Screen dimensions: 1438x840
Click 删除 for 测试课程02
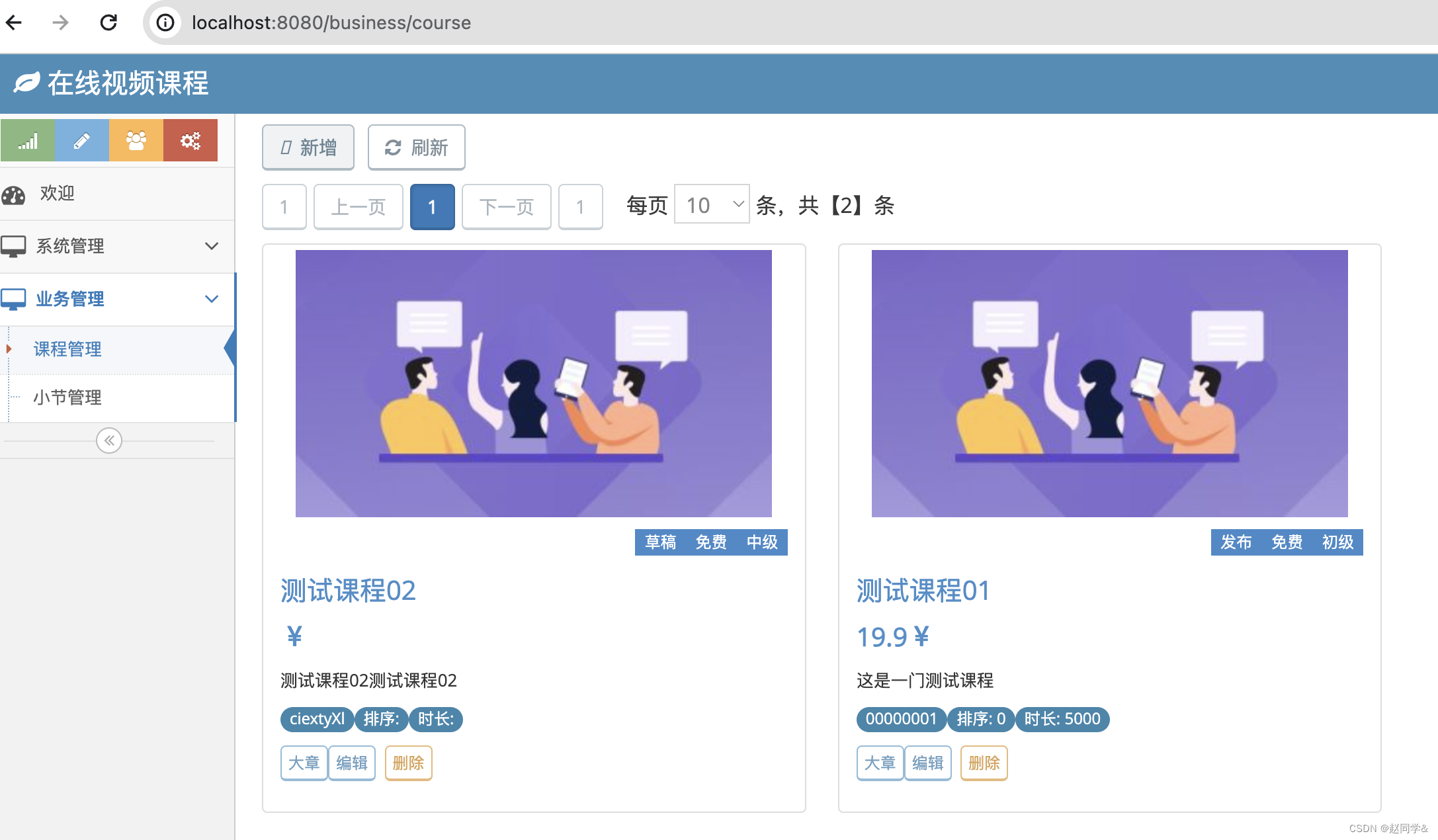pos(408,763)
